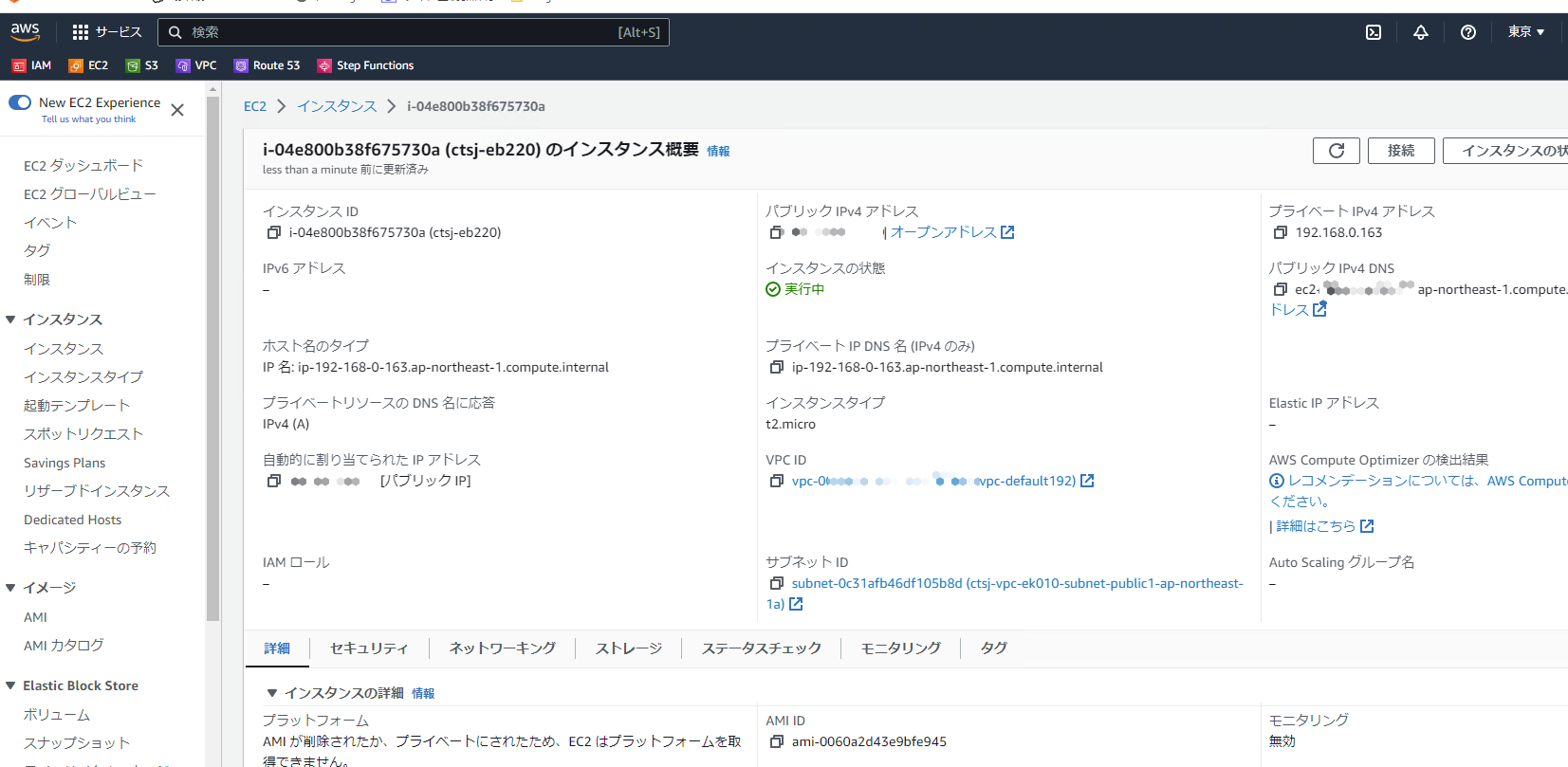Image resolution: width=1568 pixels, height=767 pixels.
Task: Close the New EC2 Experience banner
Action: 177,110
